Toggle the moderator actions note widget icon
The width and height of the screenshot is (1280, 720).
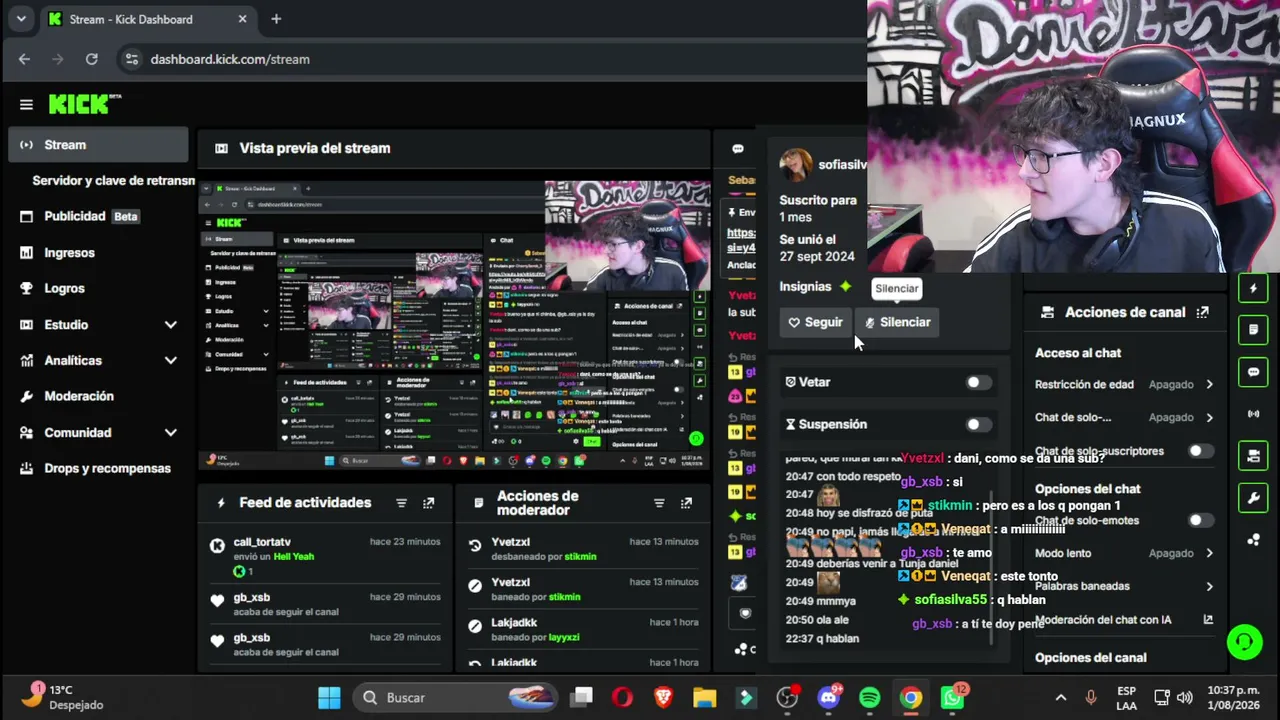click(x=1253, y=329)
